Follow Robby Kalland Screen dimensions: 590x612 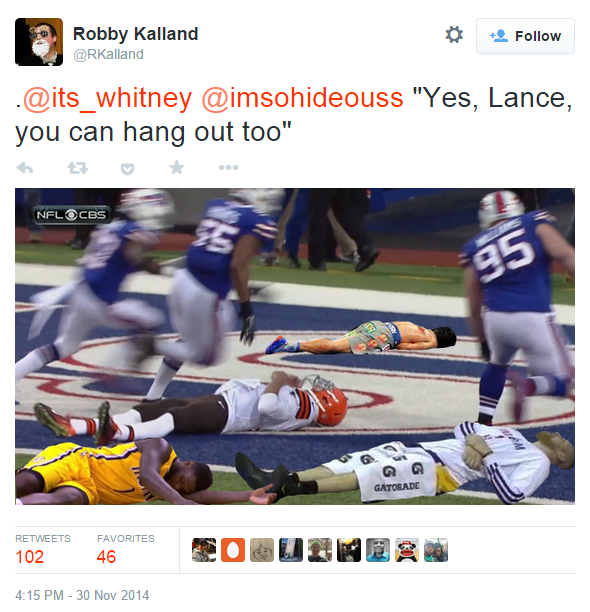pyautogui.click(x=525, y=36)
